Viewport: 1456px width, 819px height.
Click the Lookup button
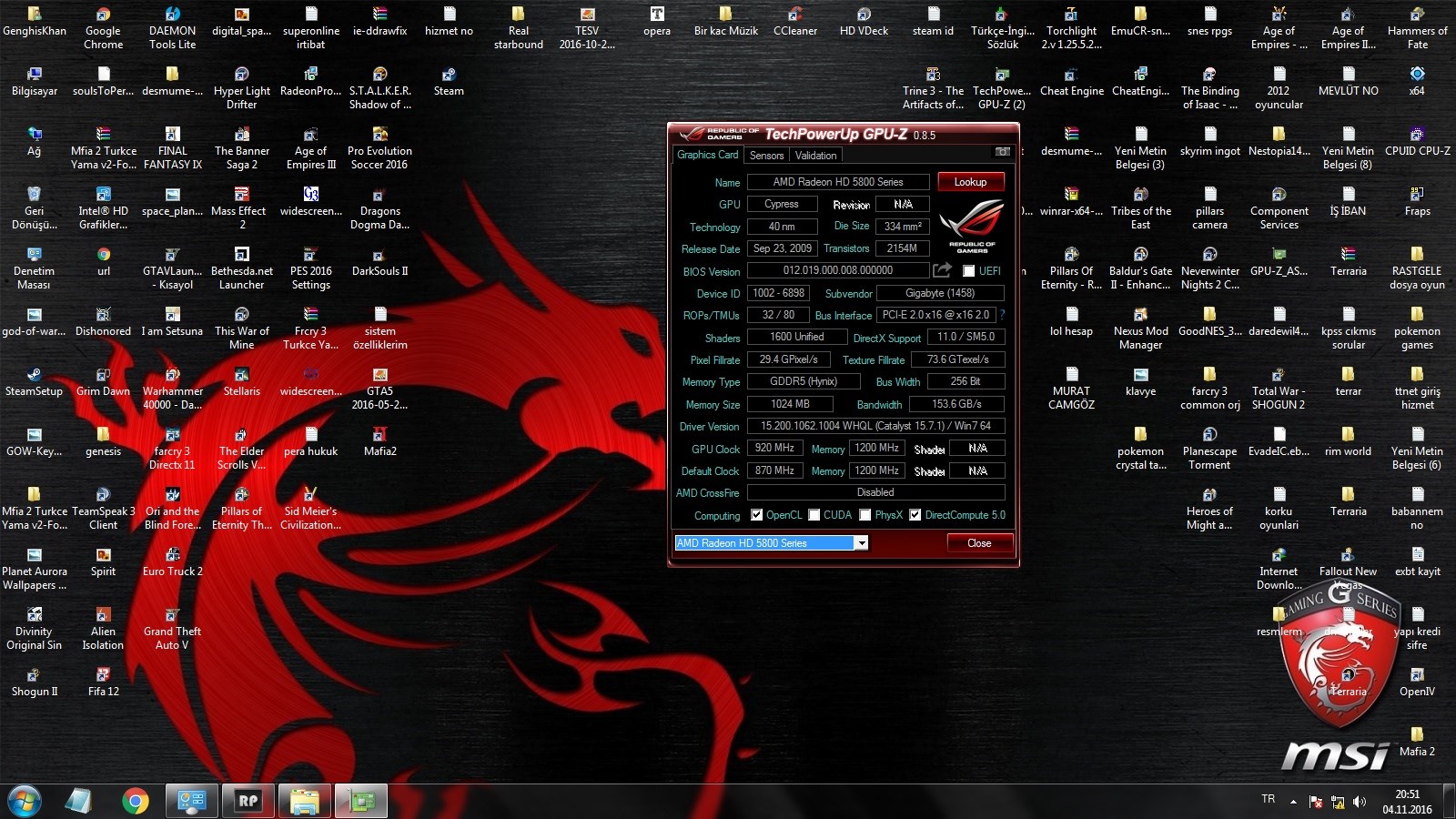click(x=970, y=182)
